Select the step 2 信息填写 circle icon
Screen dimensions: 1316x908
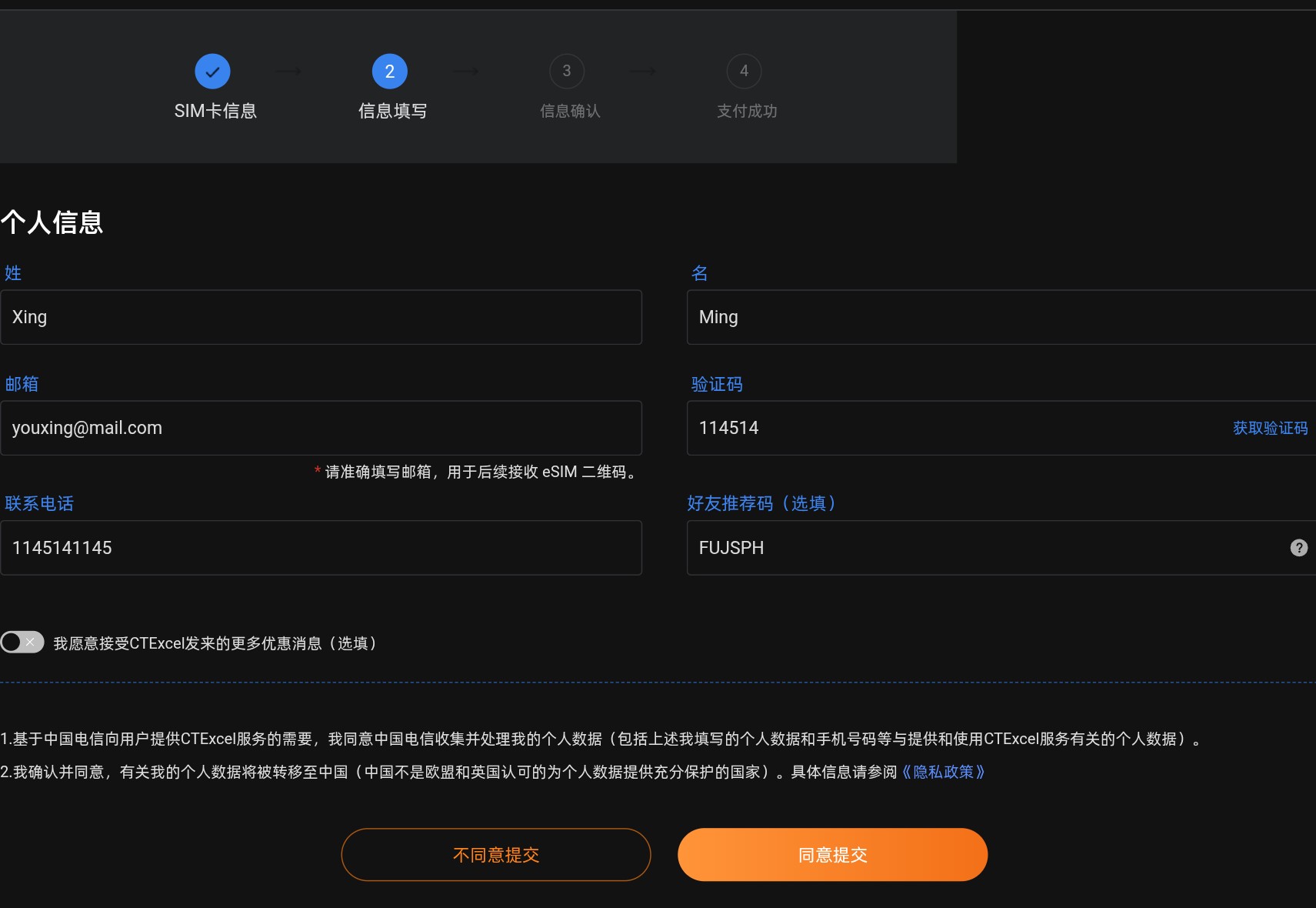(390, 71)
